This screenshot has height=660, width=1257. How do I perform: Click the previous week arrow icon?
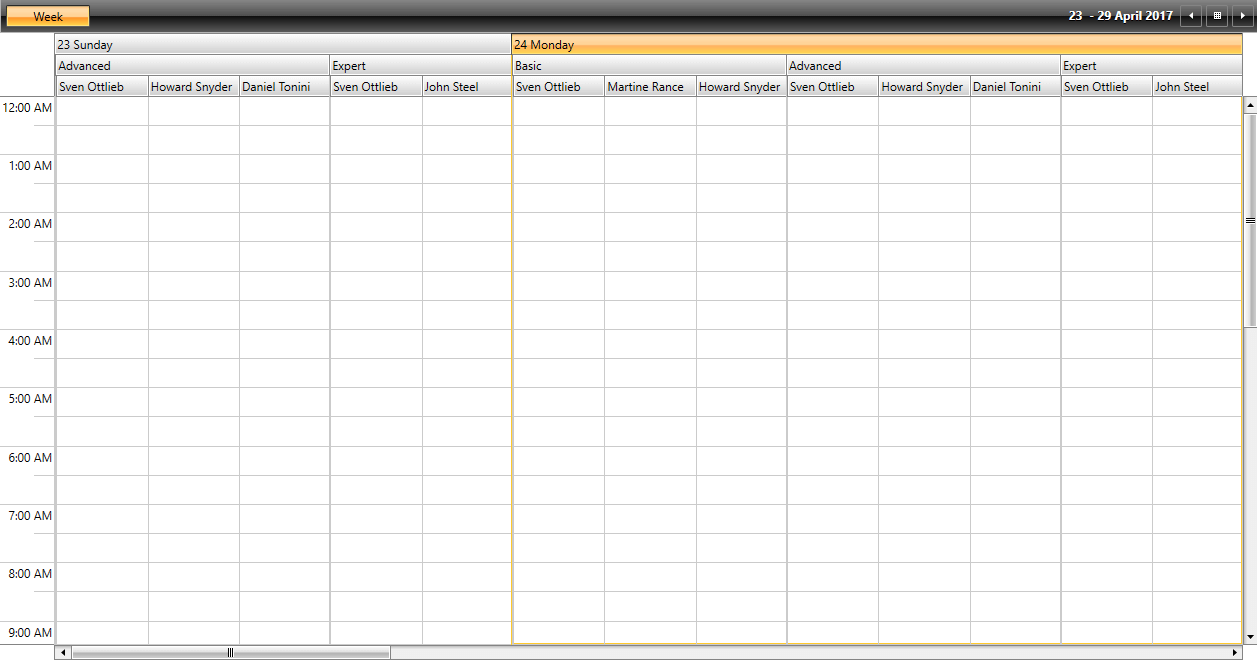1191,15
